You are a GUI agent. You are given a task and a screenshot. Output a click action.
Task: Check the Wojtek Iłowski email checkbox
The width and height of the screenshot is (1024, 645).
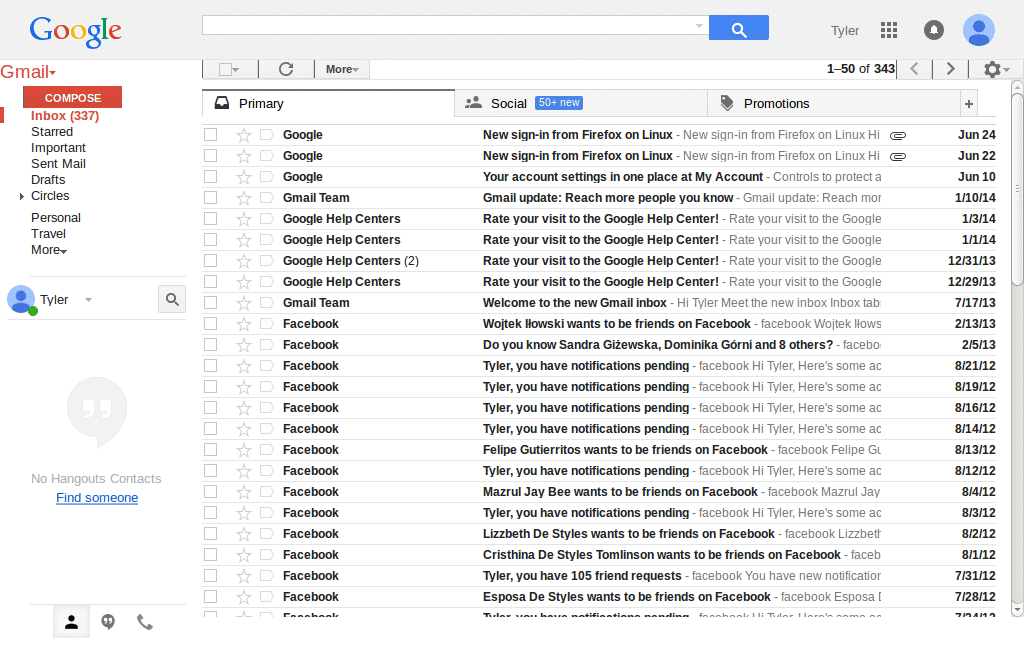[210, 323]
